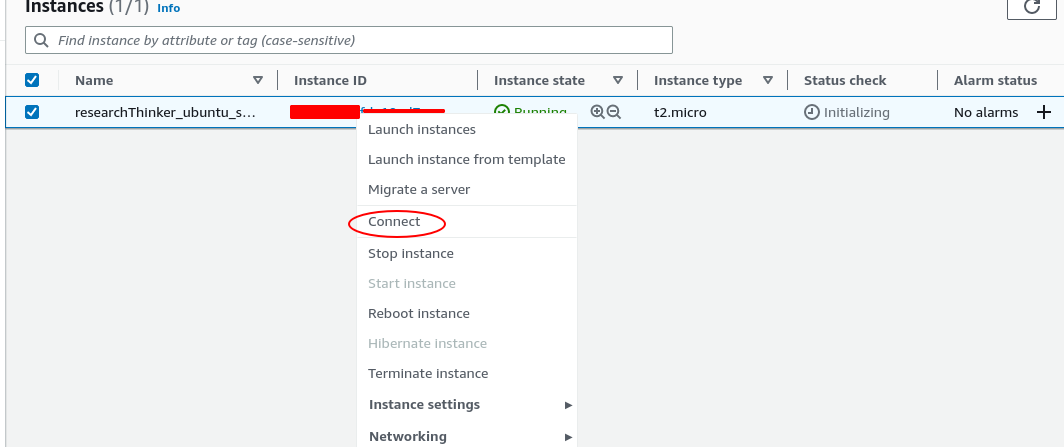The width and height of the screenshot is (1064, 447).
Task: Click the search magnifier icon
Action: point(41,40)
